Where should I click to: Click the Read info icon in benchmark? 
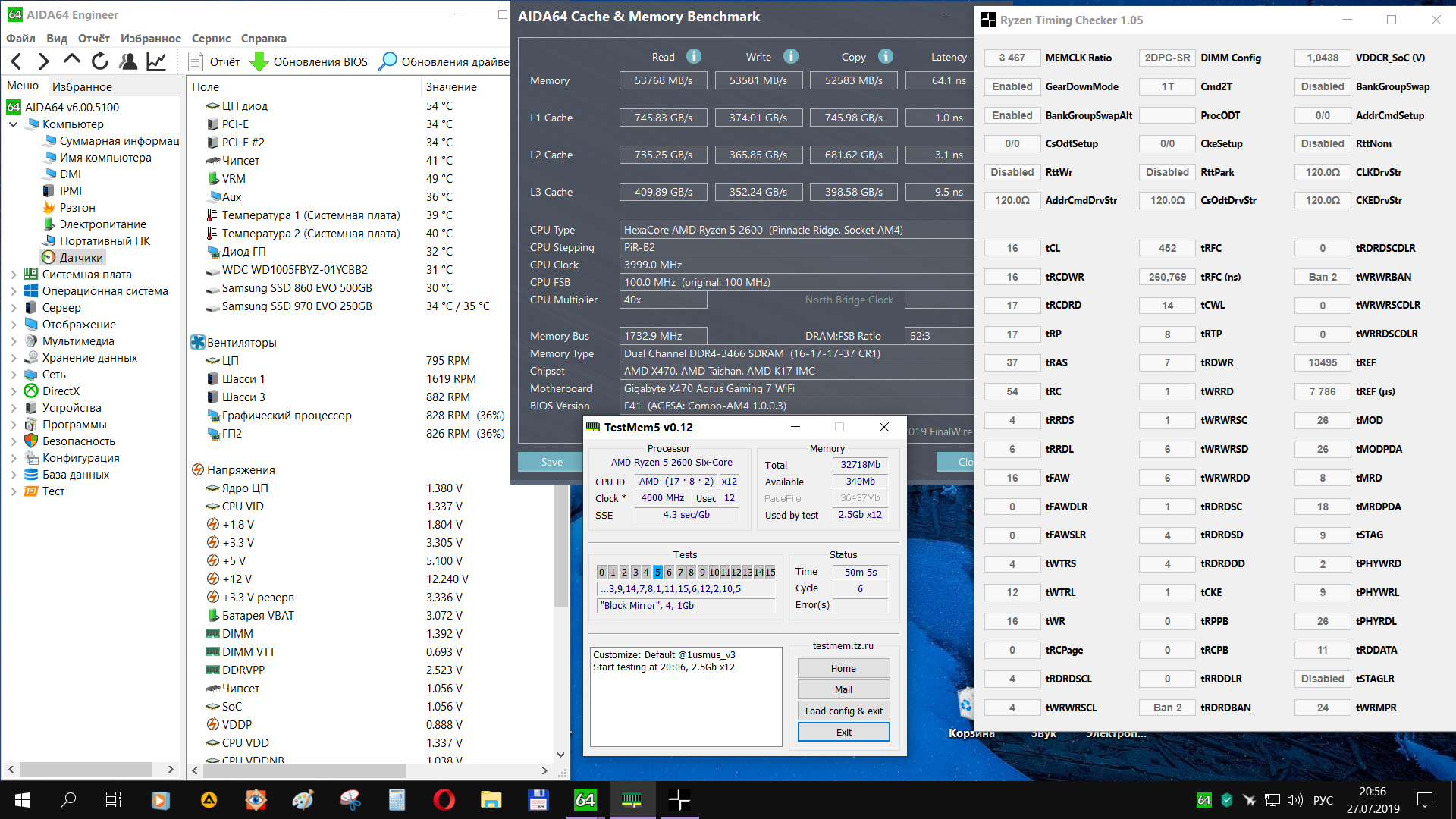click(694, 57)
